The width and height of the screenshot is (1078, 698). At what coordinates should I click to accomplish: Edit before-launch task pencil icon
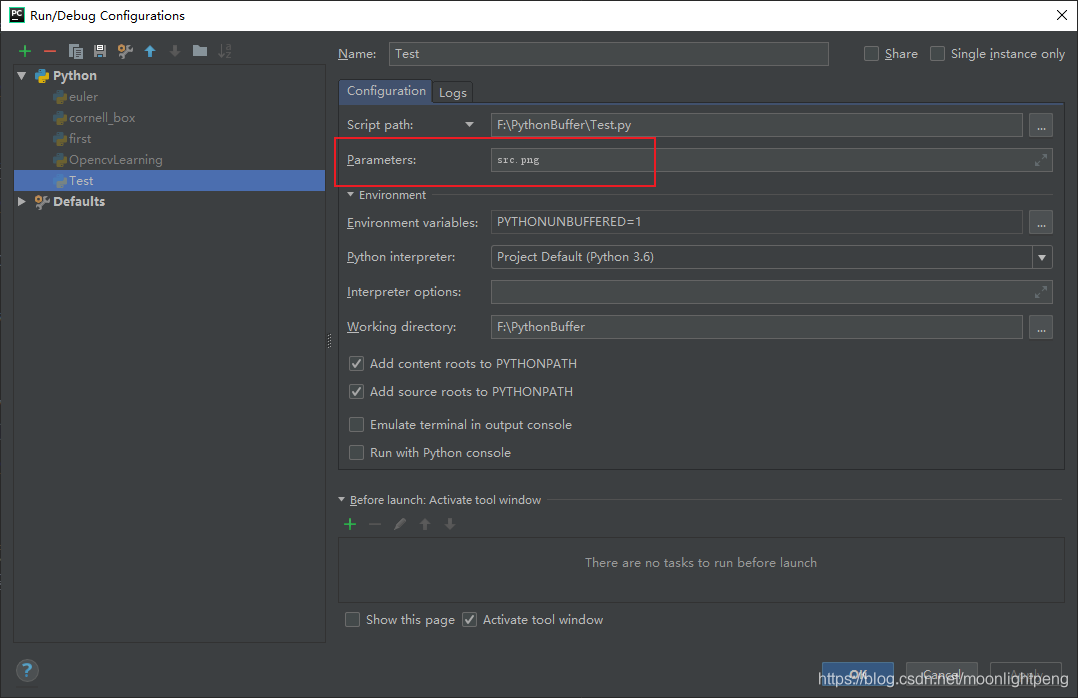[x=399, y=525]
